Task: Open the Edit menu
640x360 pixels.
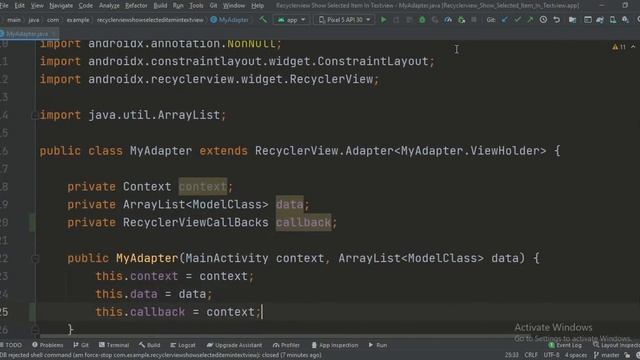Action: (x=20, y=6)
